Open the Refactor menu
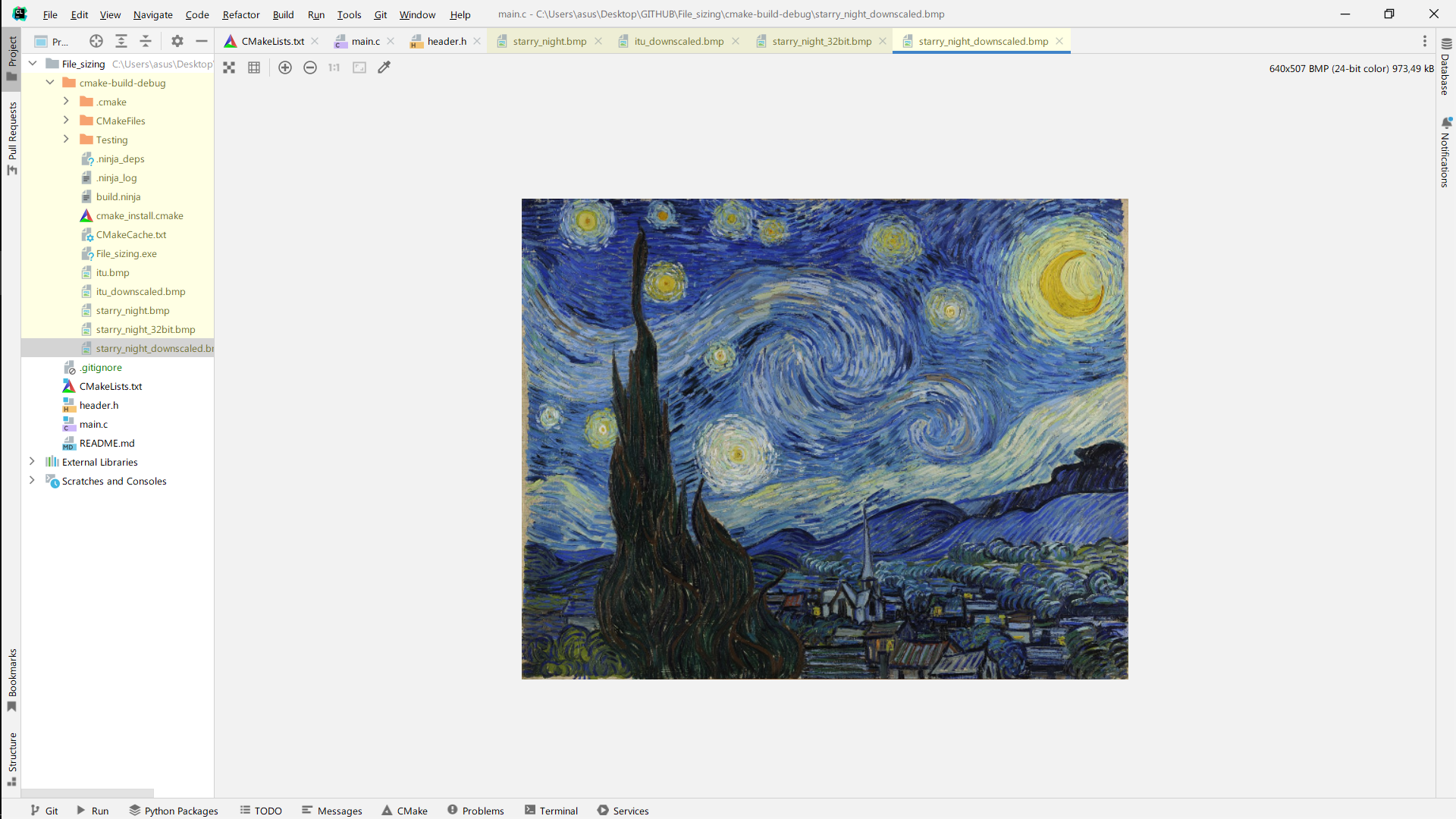Viewport: 1456px width, 819px height. pos(240,14)
